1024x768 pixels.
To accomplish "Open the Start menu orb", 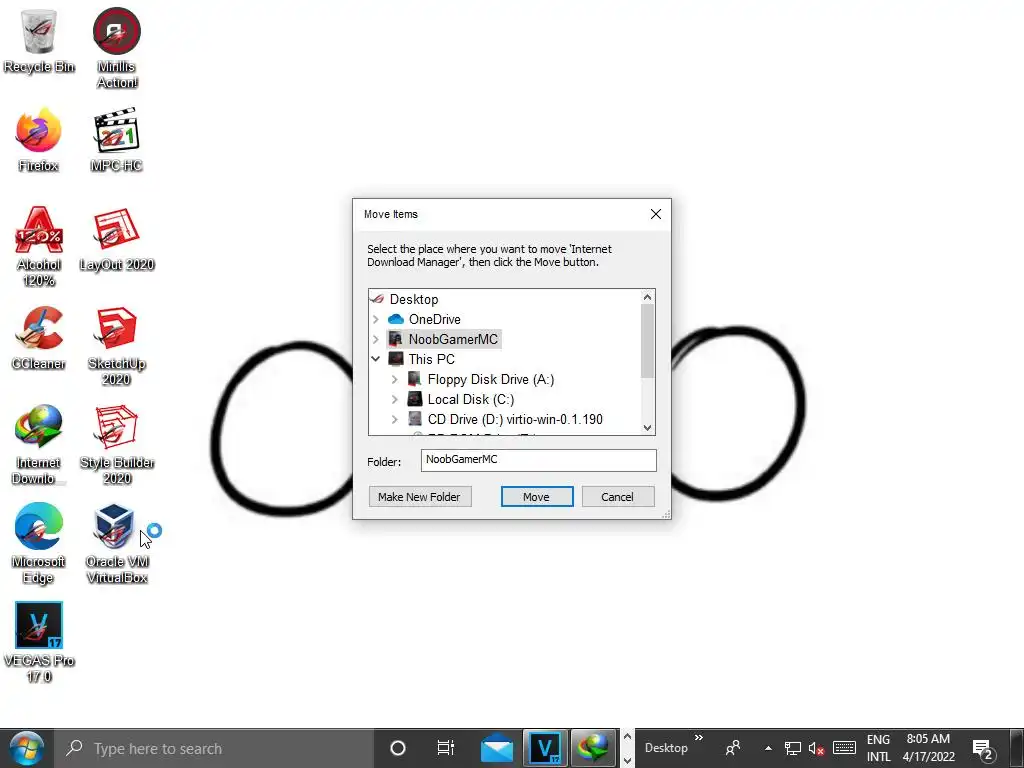I will coord(26,748).
